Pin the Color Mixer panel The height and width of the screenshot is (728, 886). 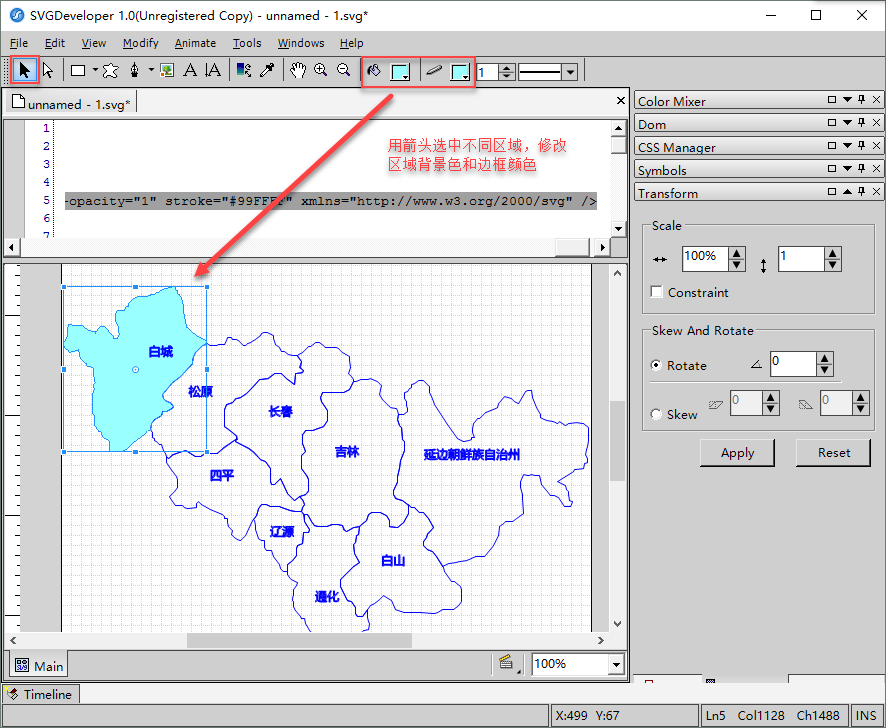click(862, 99)
